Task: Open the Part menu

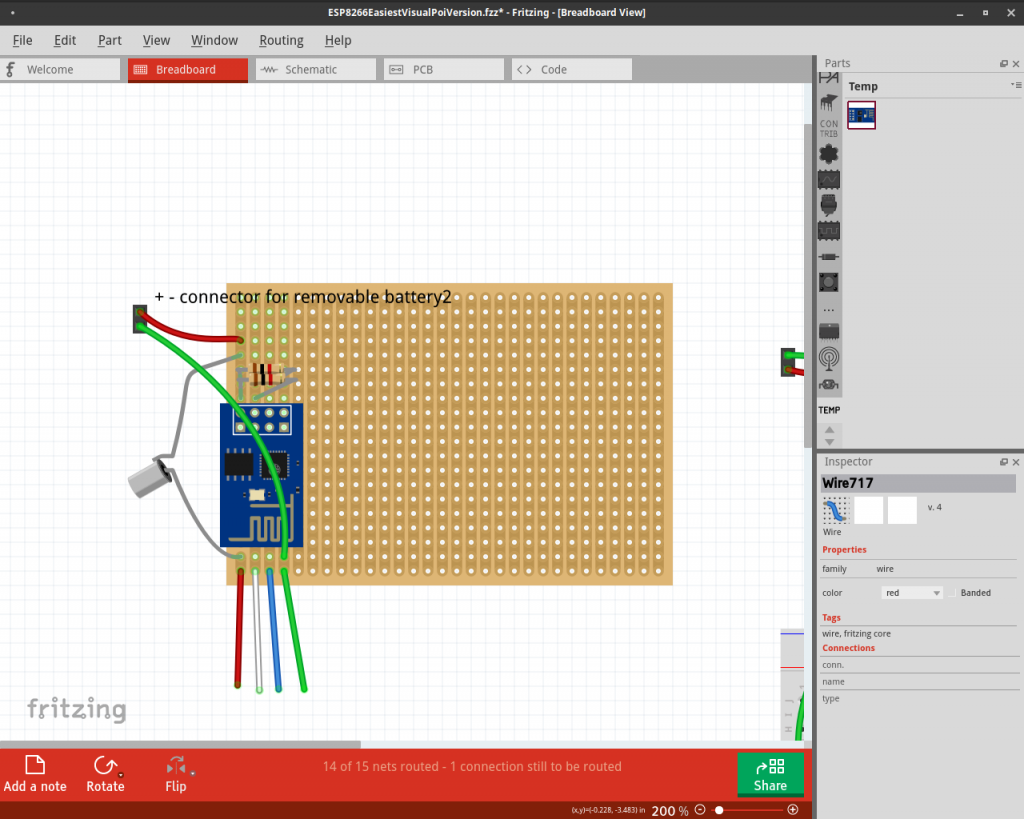Action: [x=110, y=40]
